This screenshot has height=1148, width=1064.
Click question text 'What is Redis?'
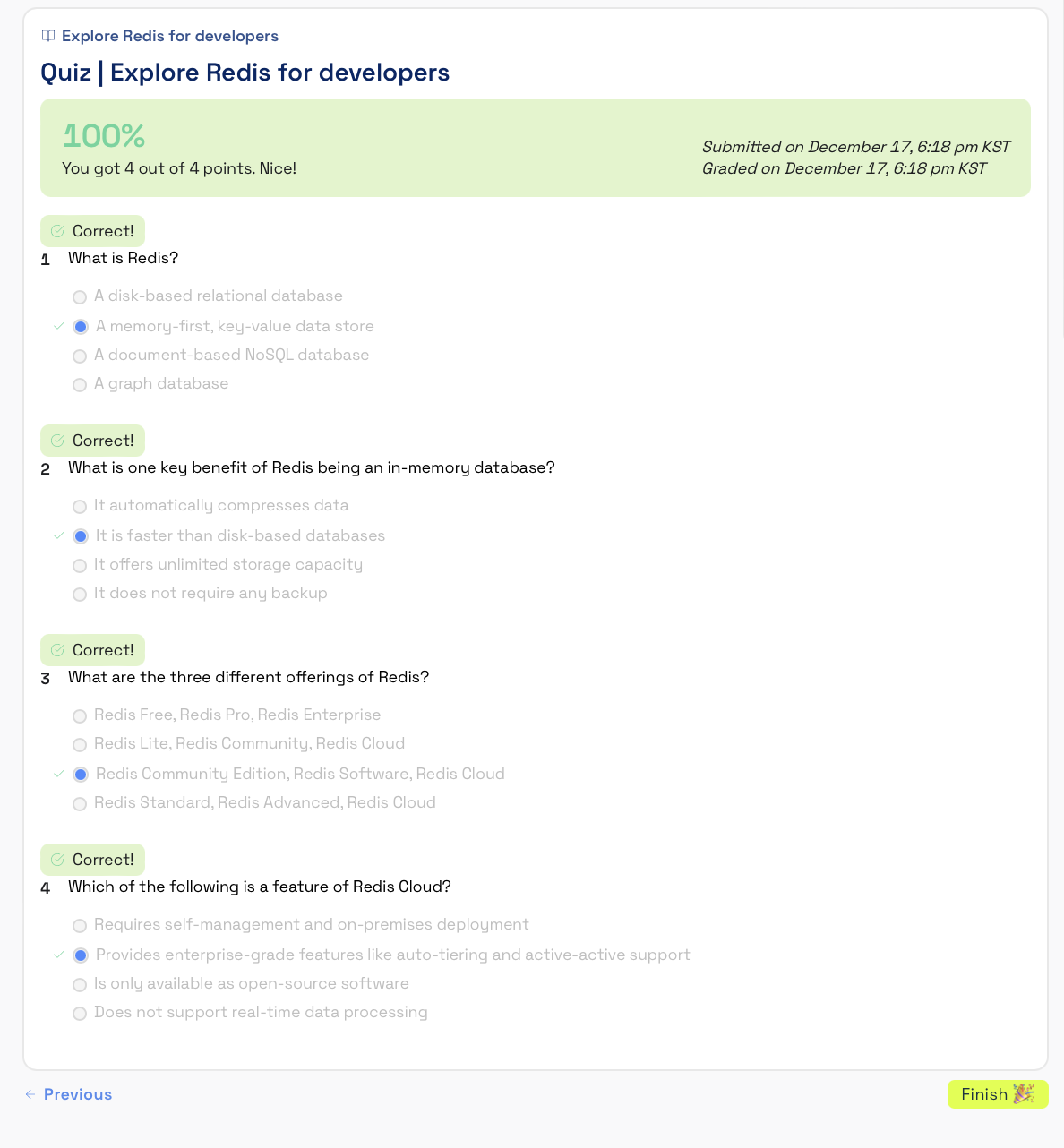(124, 258)
